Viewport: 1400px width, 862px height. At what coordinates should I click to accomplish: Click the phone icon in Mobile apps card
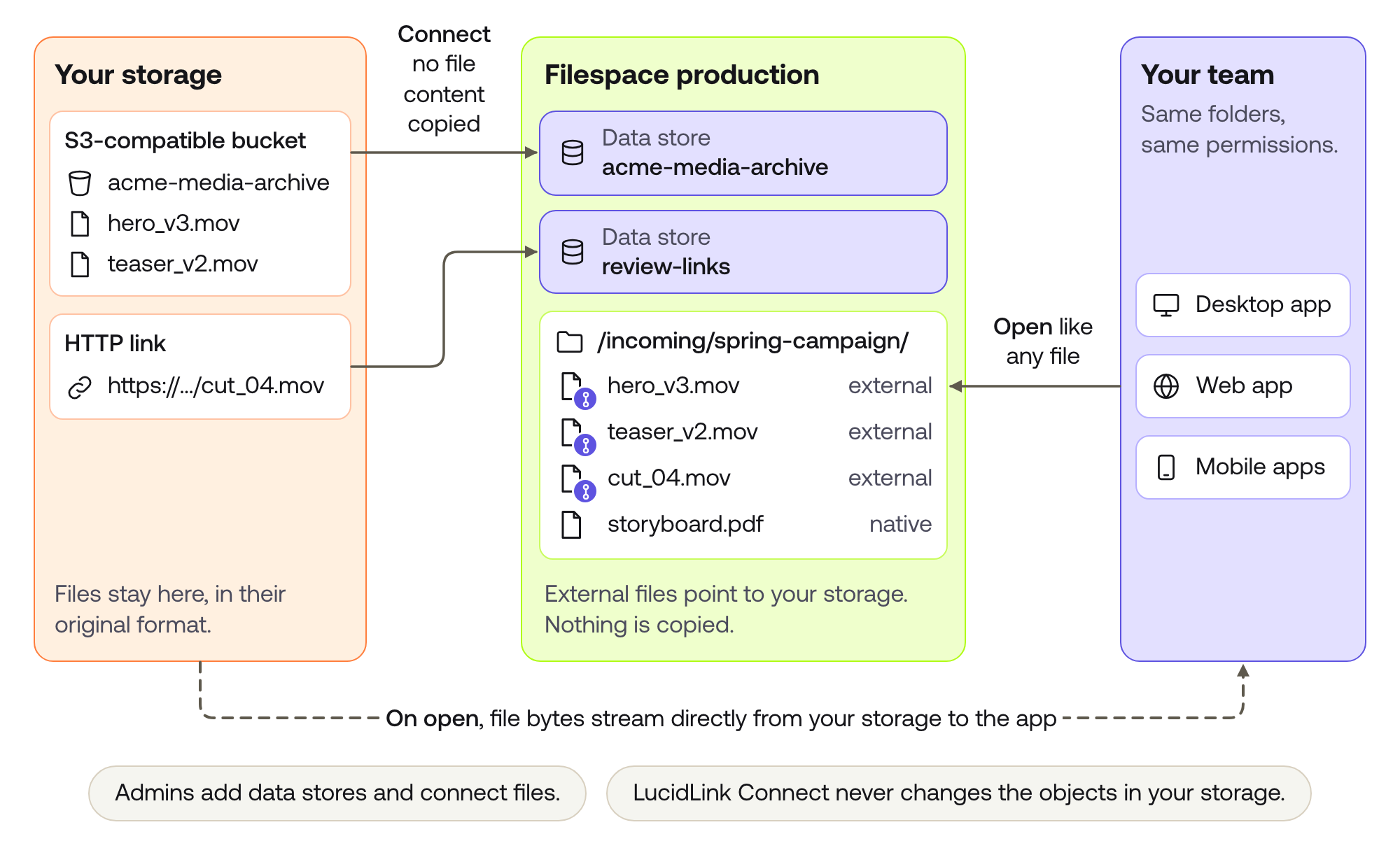pyautogui.click(x=1166, y=467)
